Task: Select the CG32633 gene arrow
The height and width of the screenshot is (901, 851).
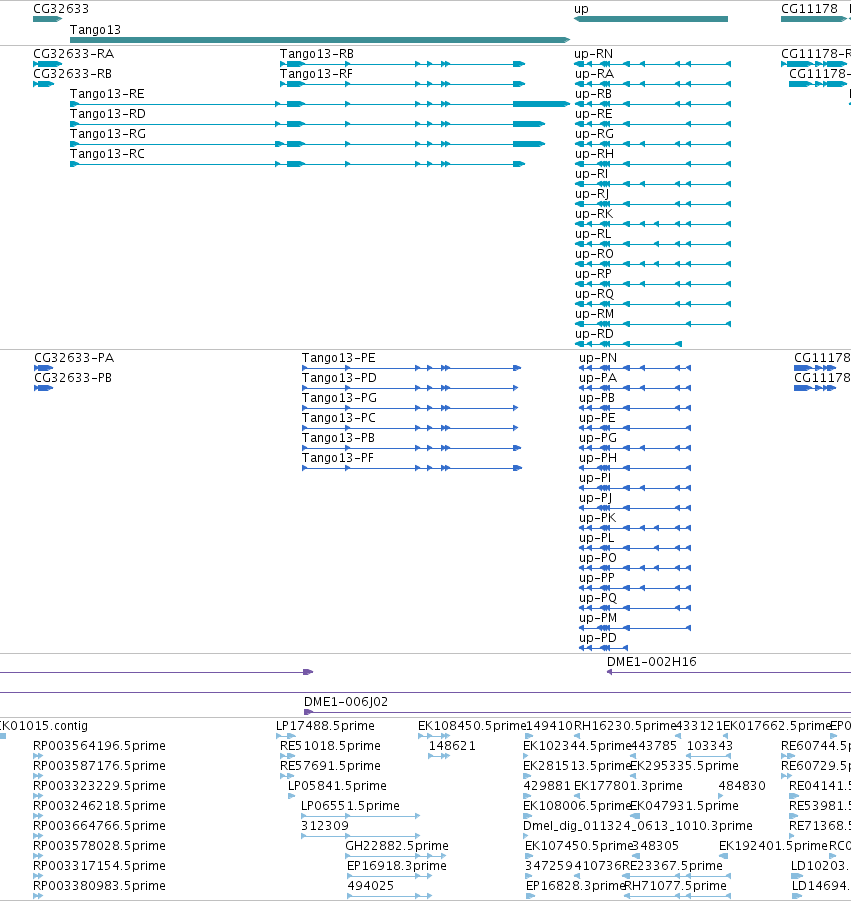Action: [x=48, y=19]
